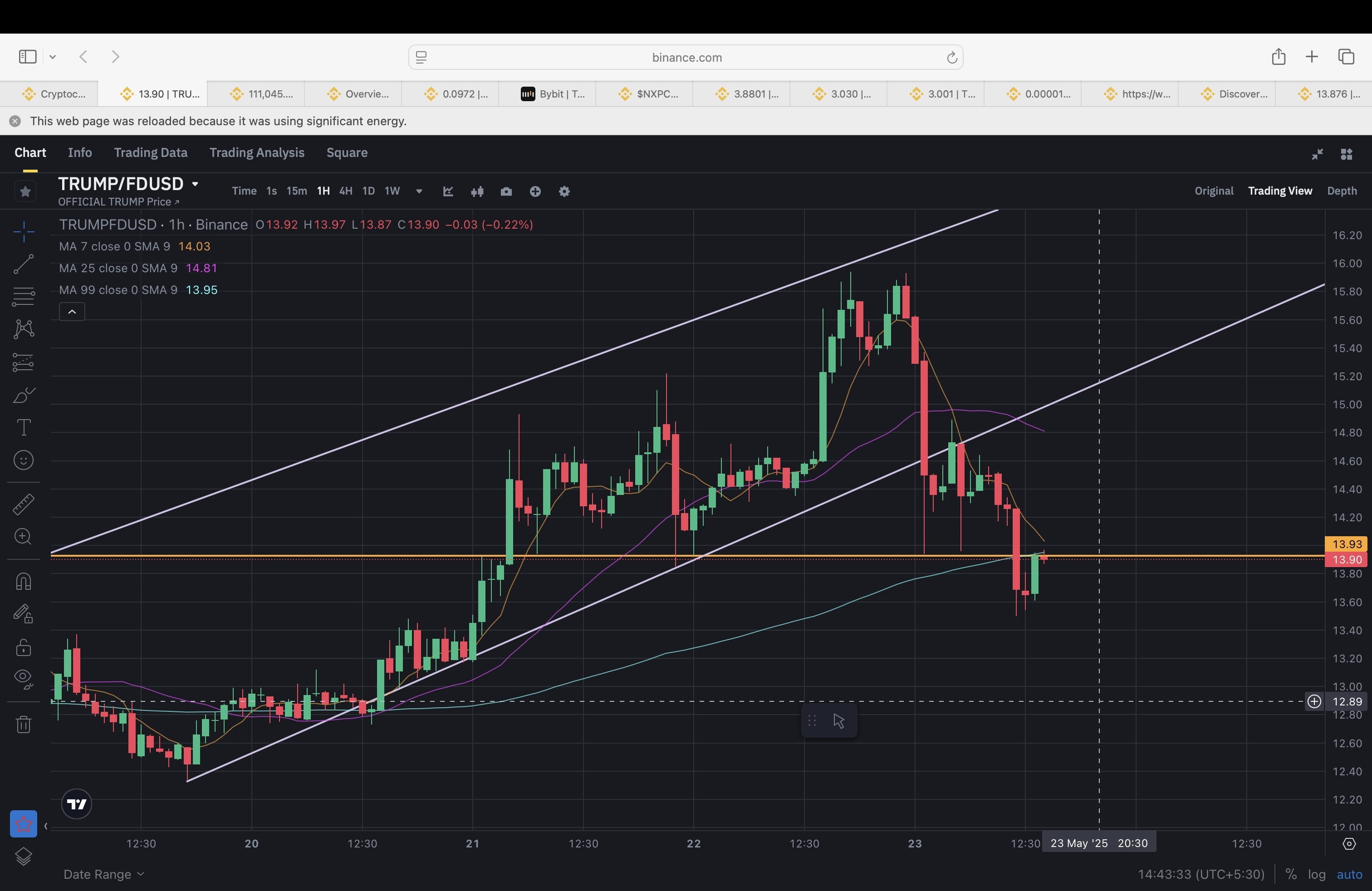This screenshot has height=891, width=1372.
Task: Remove drawings with the trash icon
Action: pyautogui.click(x=24, y=724)
